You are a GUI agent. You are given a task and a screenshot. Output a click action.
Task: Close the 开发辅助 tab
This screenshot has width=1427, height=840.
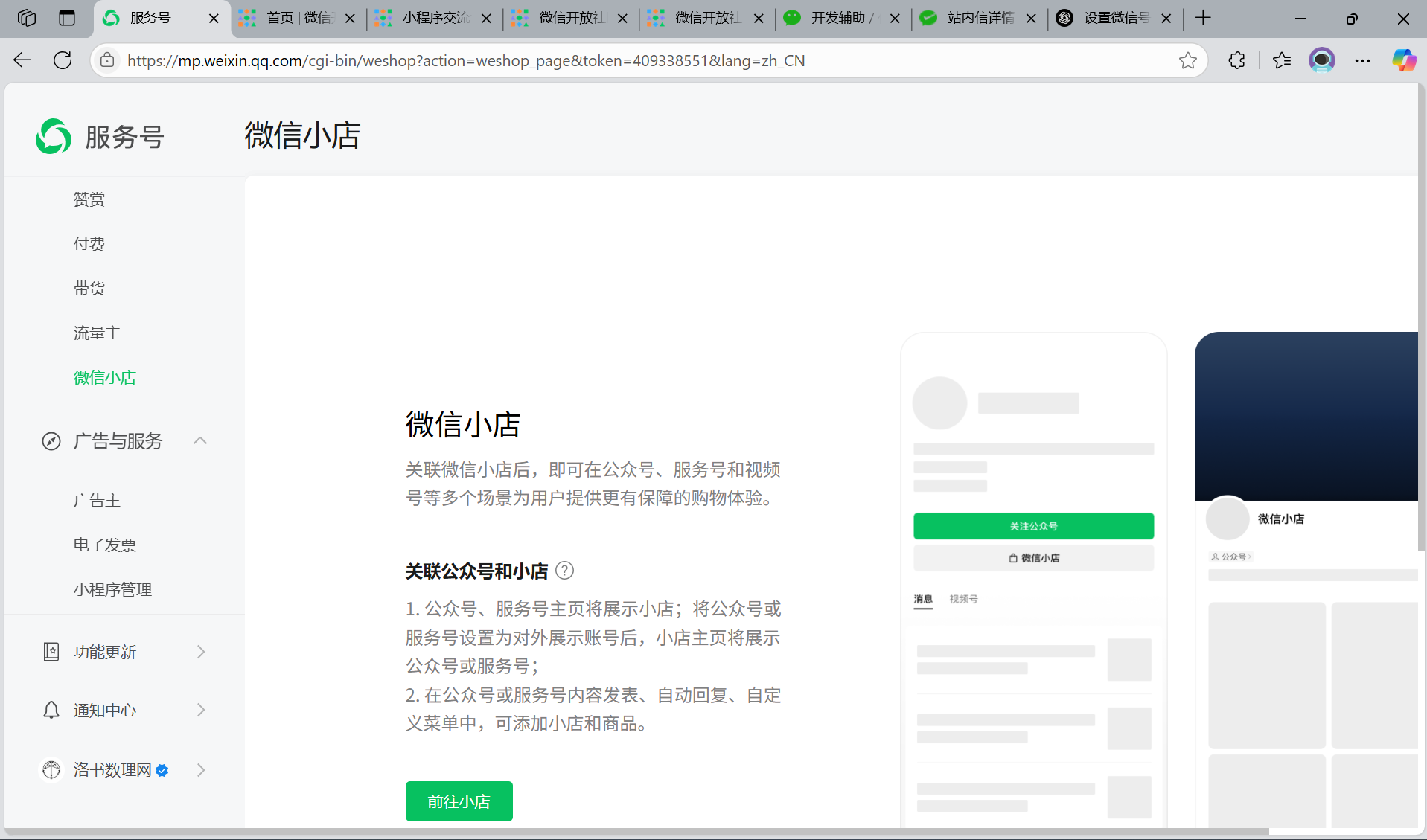[x=895, y=19]
